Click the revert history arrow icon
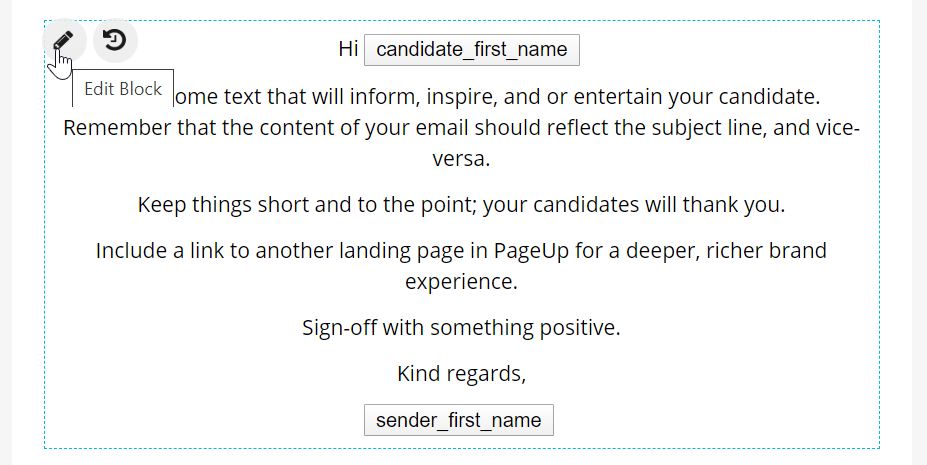 point(115,41)
